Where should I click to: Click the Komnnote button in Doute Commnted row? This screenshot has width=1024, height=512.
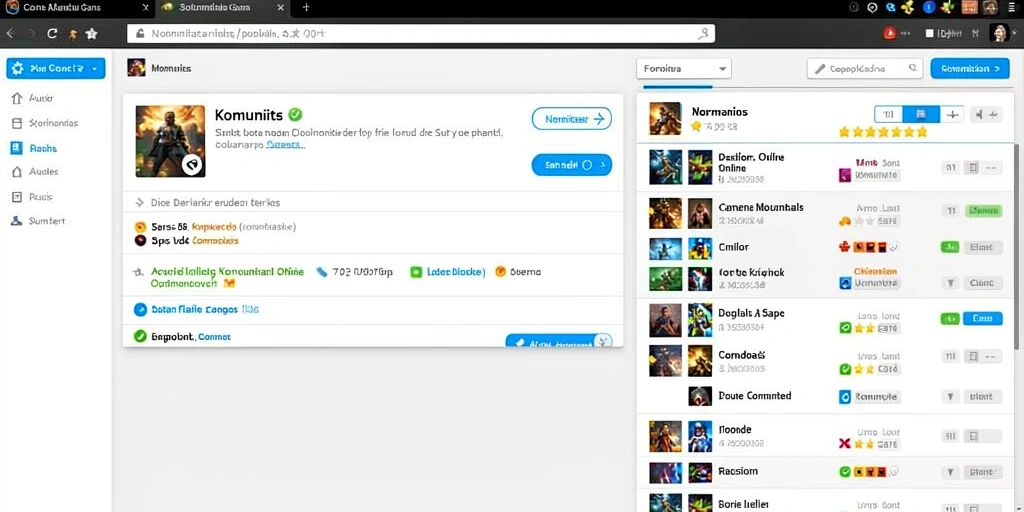pyautogui.click(x=876, y=396)
